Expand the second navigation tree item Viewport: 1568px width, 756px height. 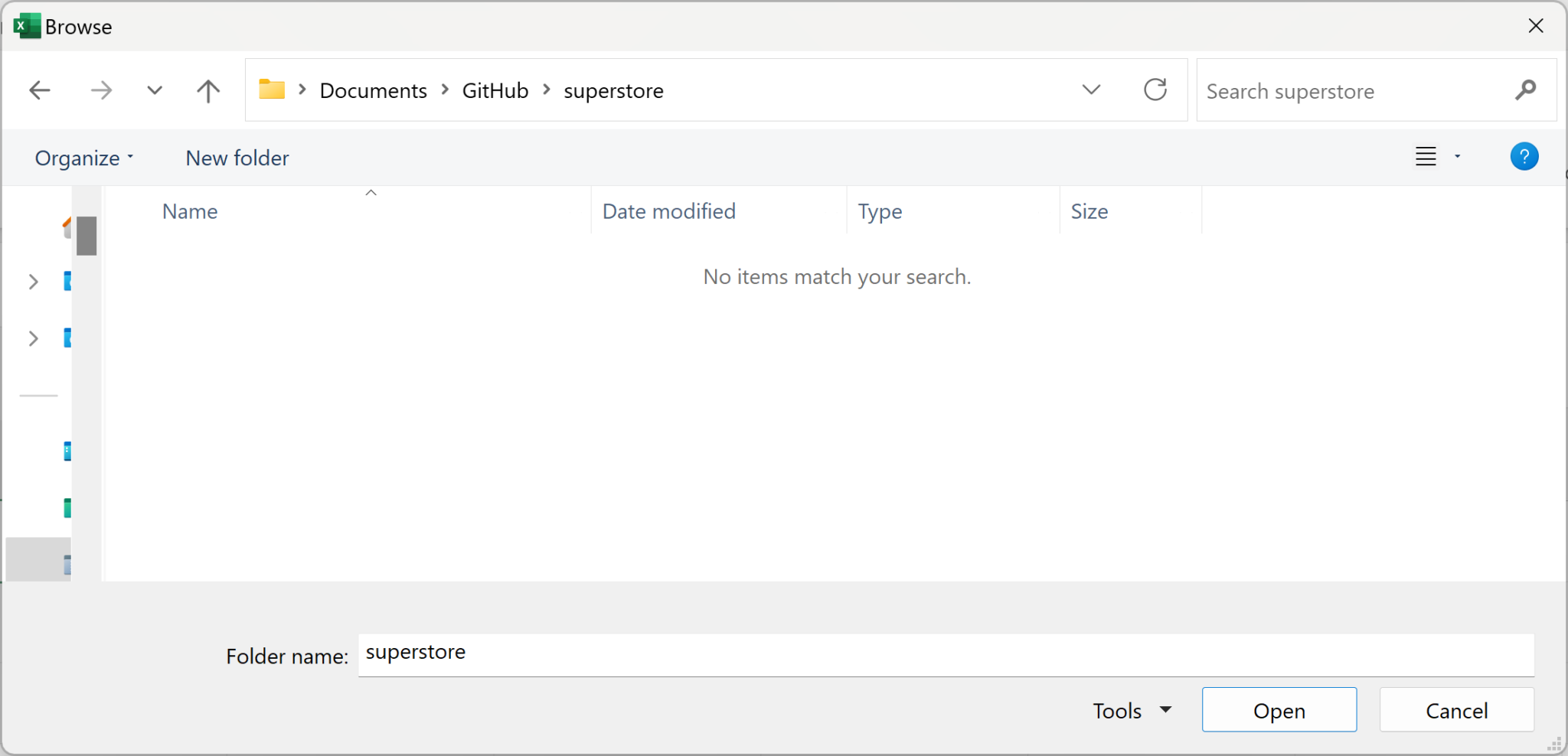[34, 338]
